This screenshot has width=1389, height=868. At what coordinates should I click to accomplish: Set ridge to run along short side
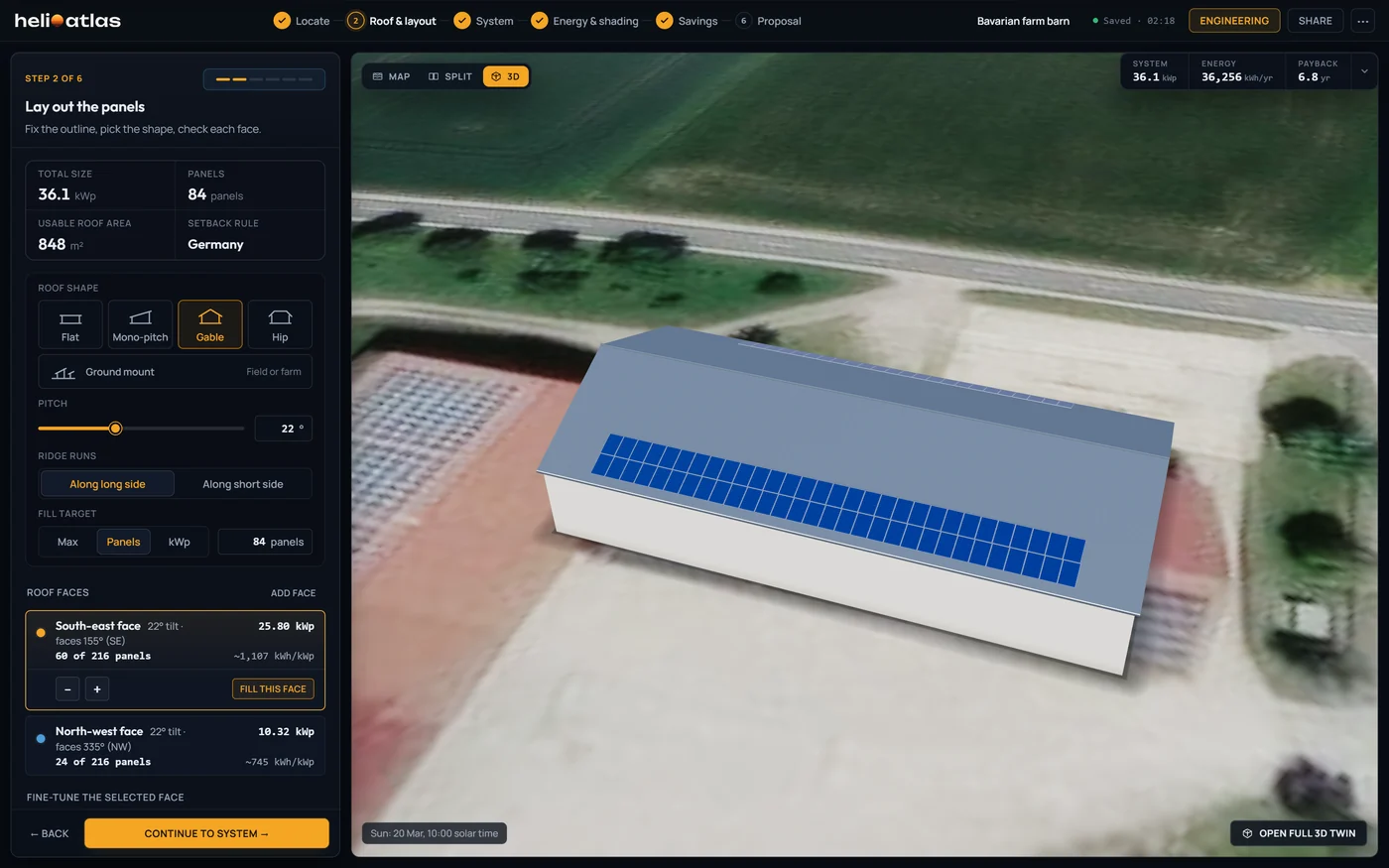[x=243, y=484]
